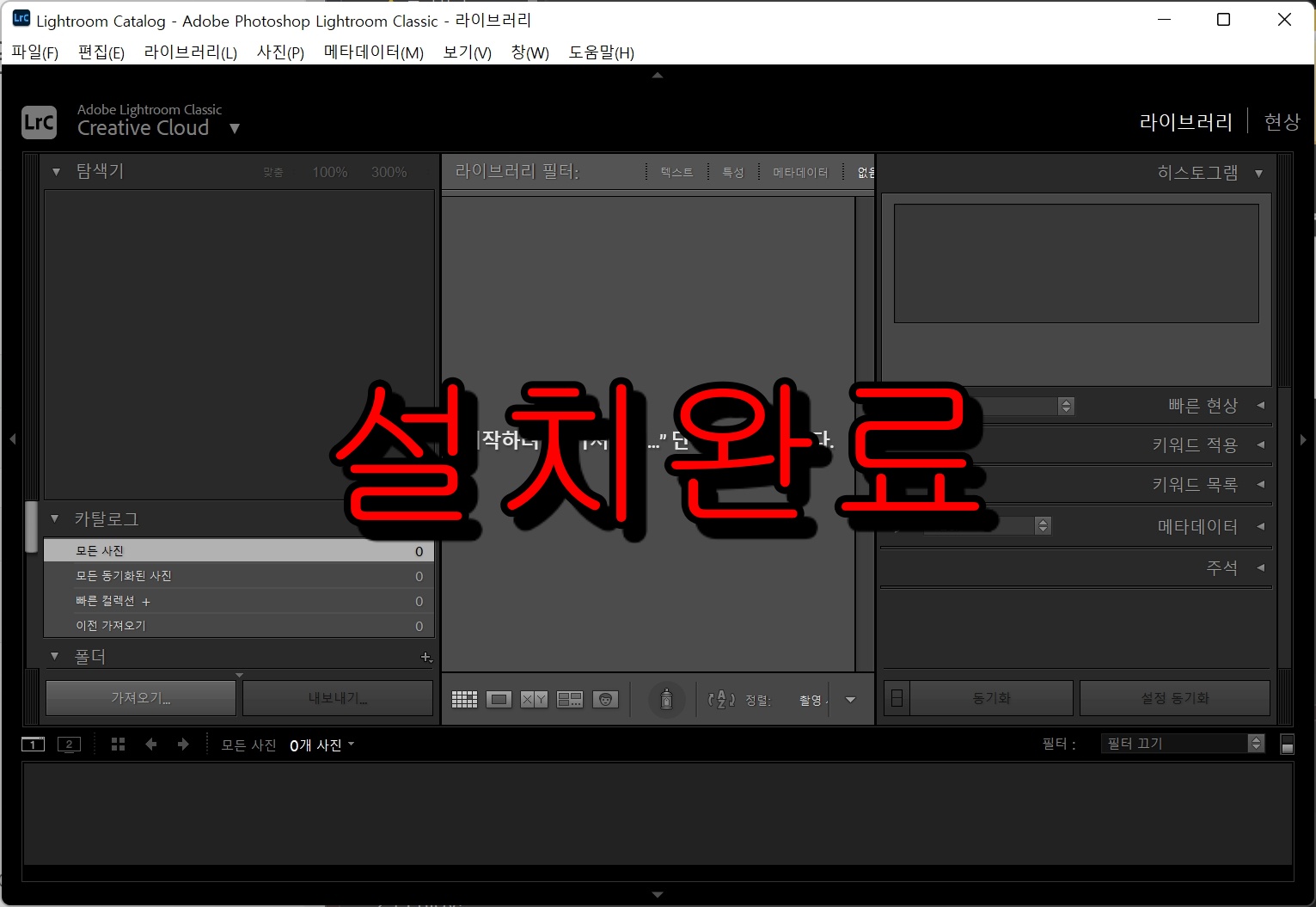Select the Survey view icon
Viewport: 1316px width, 907px height.
coord(569,699)
